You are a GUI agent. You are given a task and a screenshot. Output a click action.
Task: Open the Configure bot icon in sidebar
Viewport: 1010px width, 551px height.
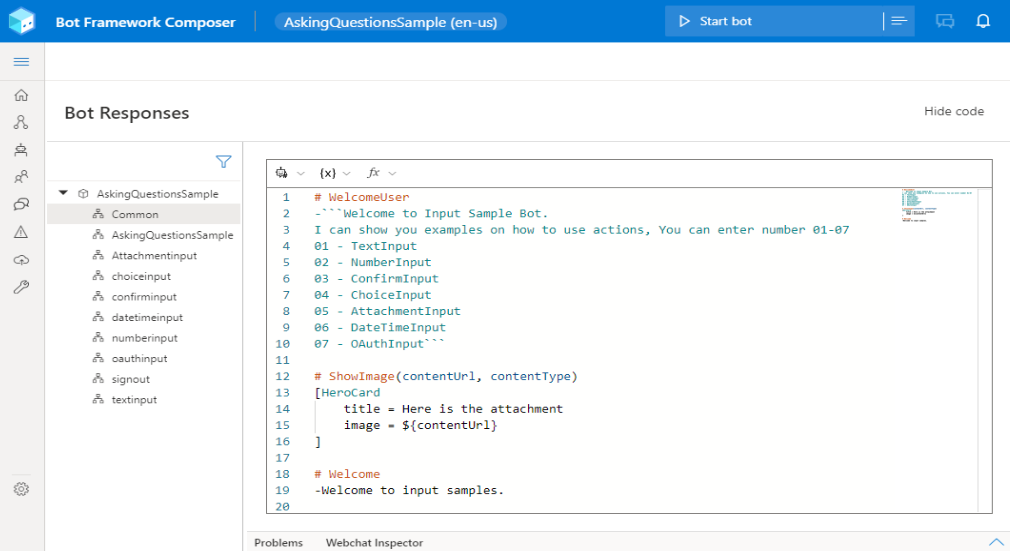(21, 150)
